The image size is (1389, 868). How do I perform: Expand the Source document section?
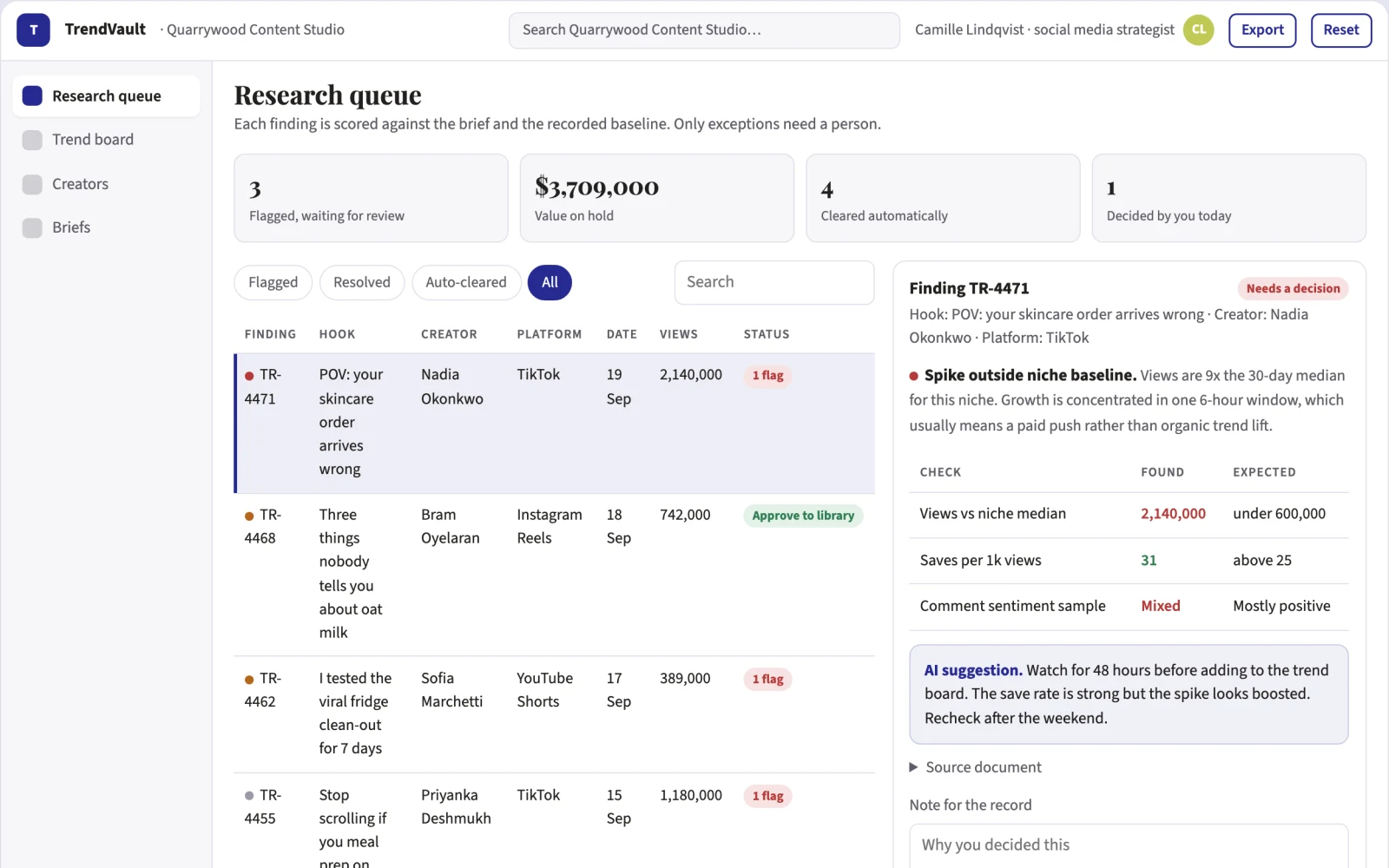(975, 767)
